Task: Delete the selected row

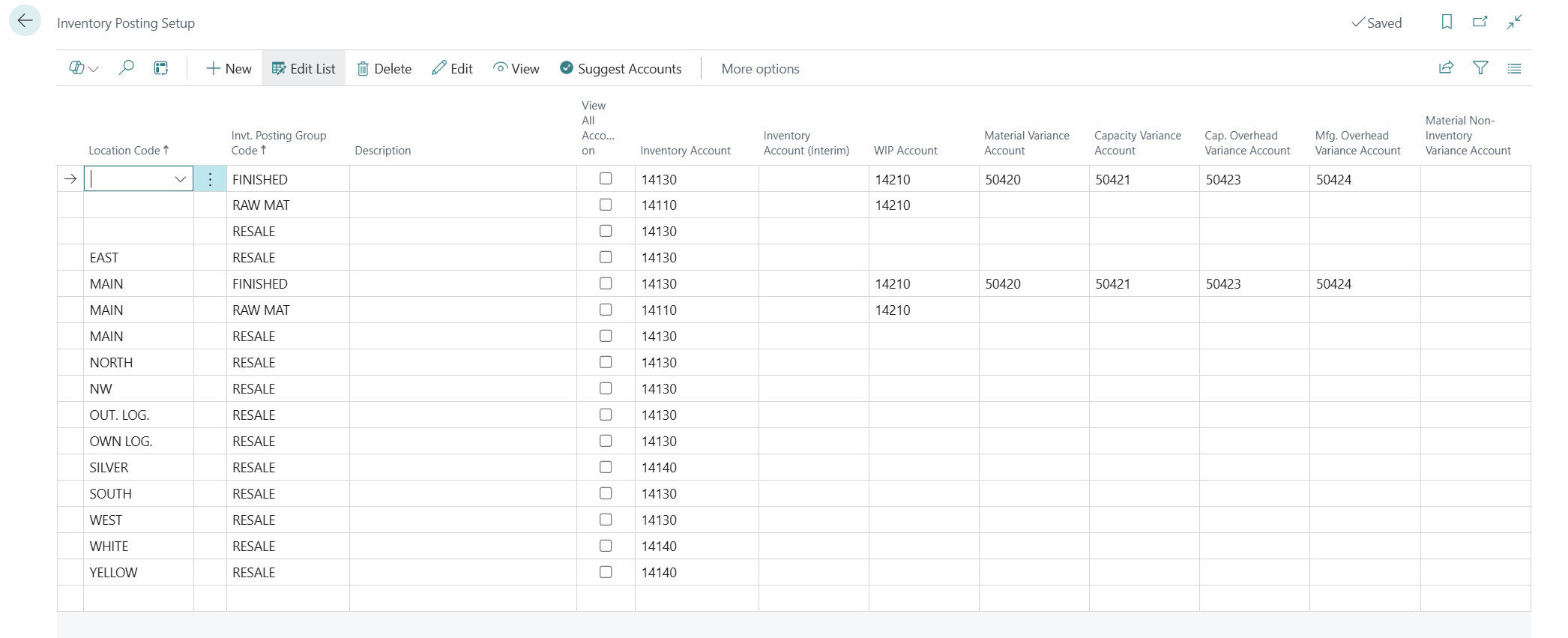Action: [x=384, y=68]
